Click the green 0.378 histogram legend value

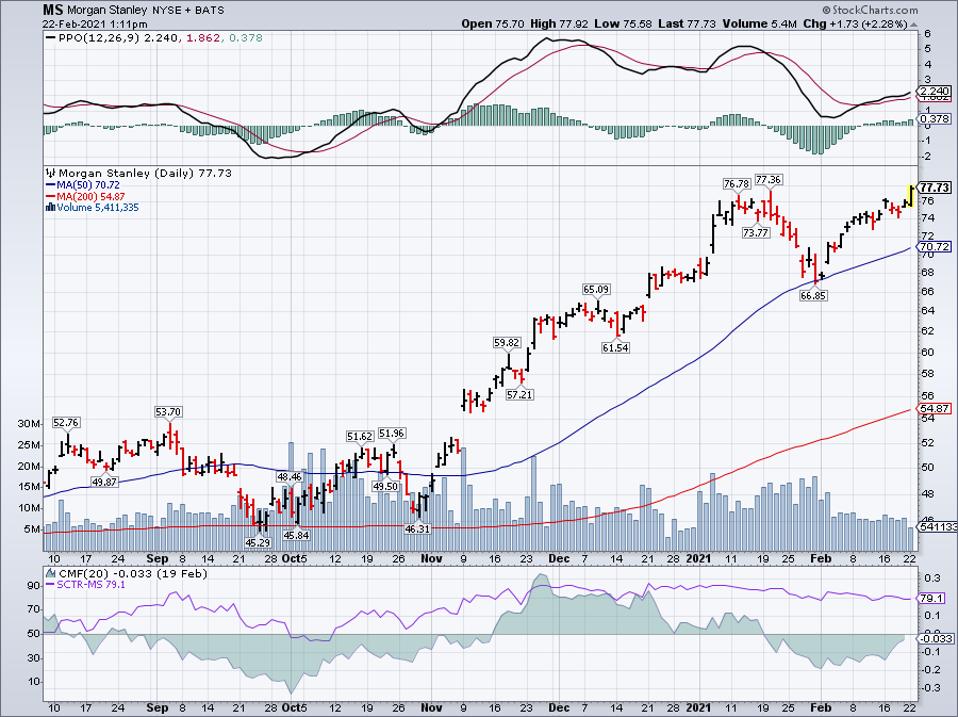pyautogui.click(x=245, y=38)
